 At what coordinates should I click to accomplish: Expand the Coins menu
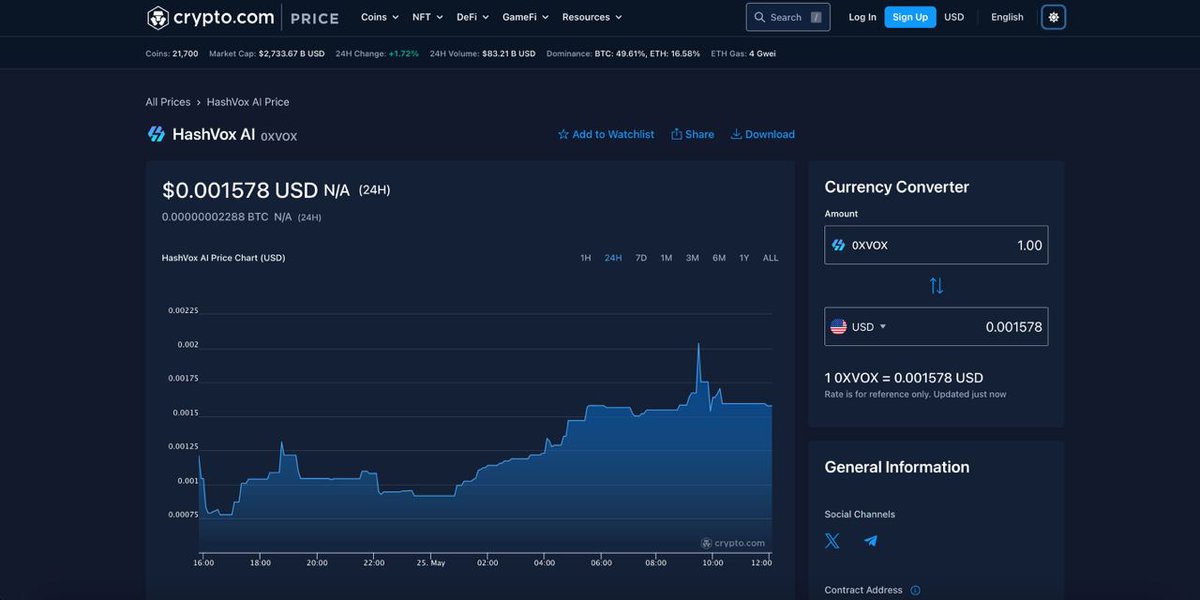click(x=380, y=17)
